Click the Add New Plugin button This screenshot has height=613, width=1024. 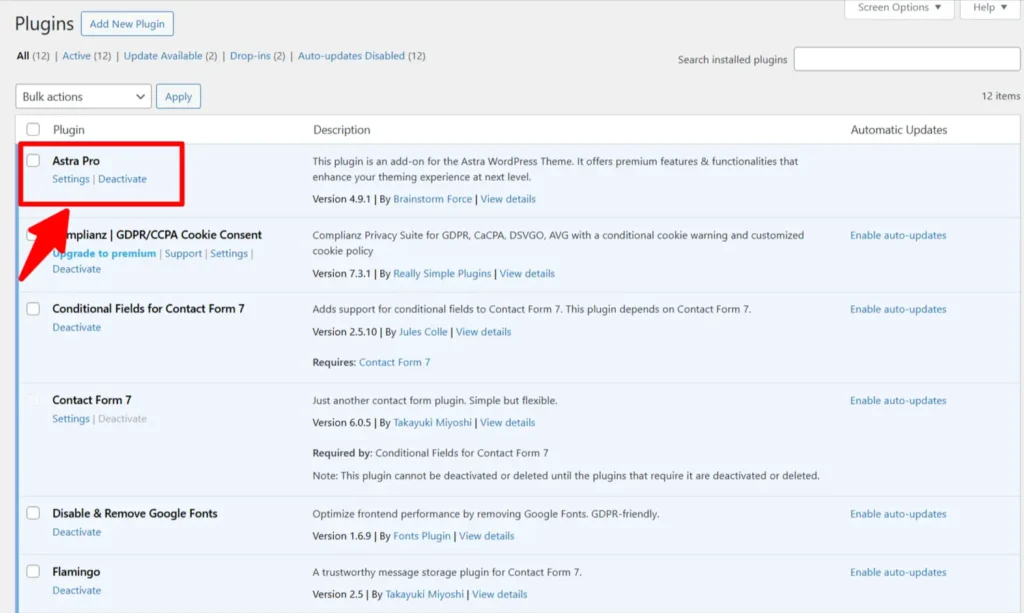pyautogui.click(x=127, y=23)
